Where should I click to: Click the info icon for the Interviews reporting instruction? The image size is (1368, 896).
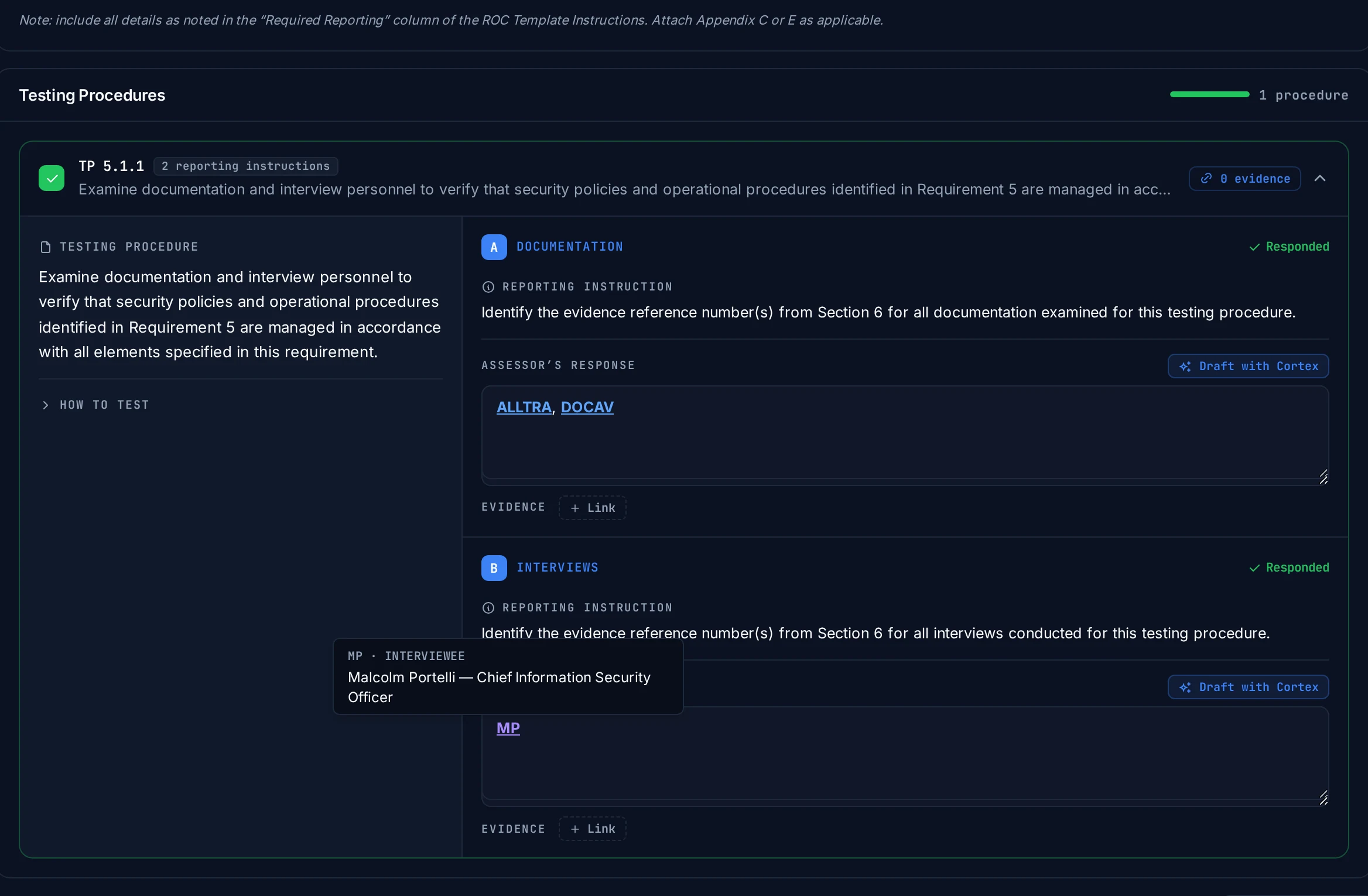pos(488,607)
